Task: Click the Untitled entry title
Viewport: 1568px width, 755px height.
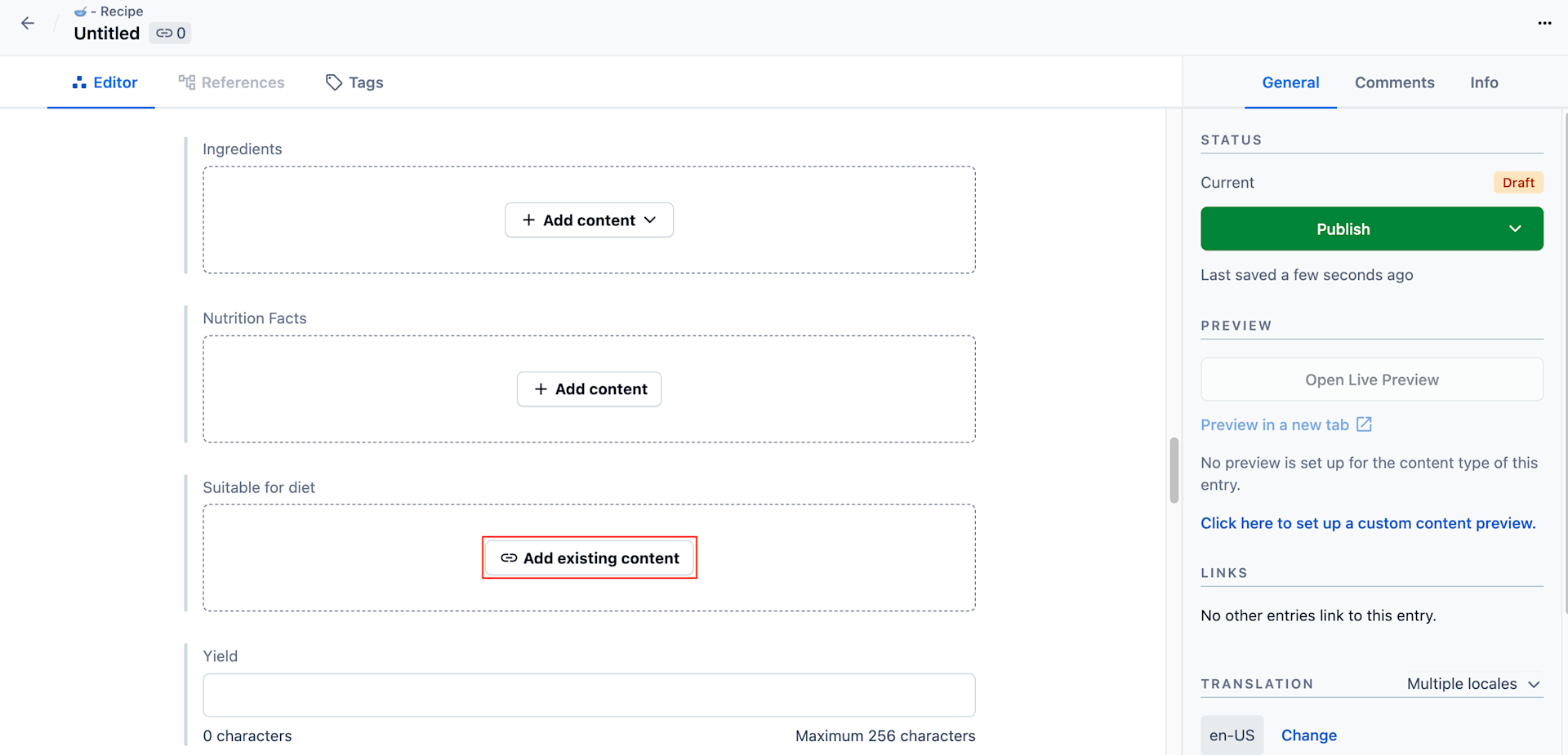Action: pos(107,33)
